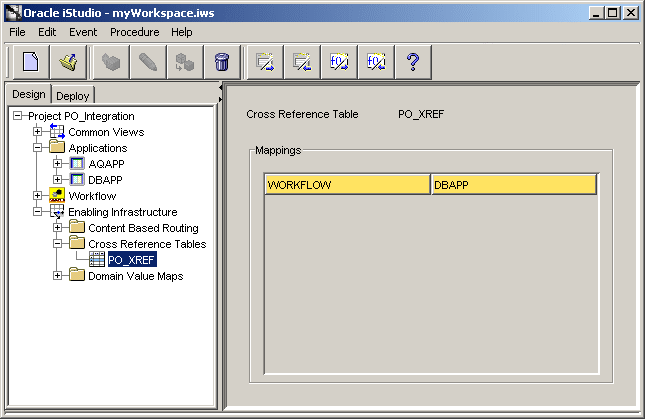This screenshot has height=419, width=645.
Task: Click the splitter expand-right arrow
Action: pyautogui.click(x=221, y=100)
